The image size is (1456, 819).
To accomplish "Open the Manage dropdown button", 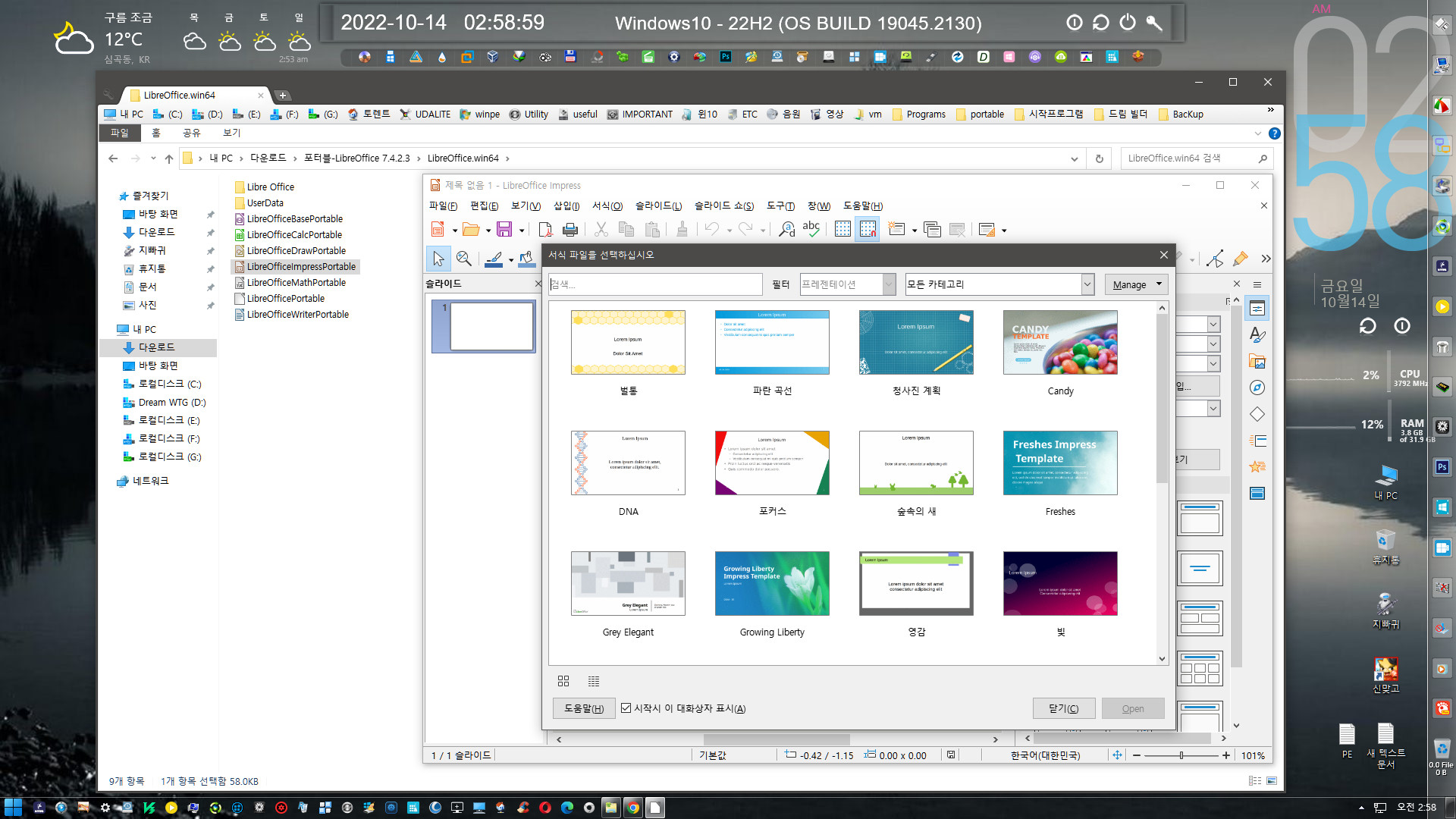I will [x=1136, y=284].
